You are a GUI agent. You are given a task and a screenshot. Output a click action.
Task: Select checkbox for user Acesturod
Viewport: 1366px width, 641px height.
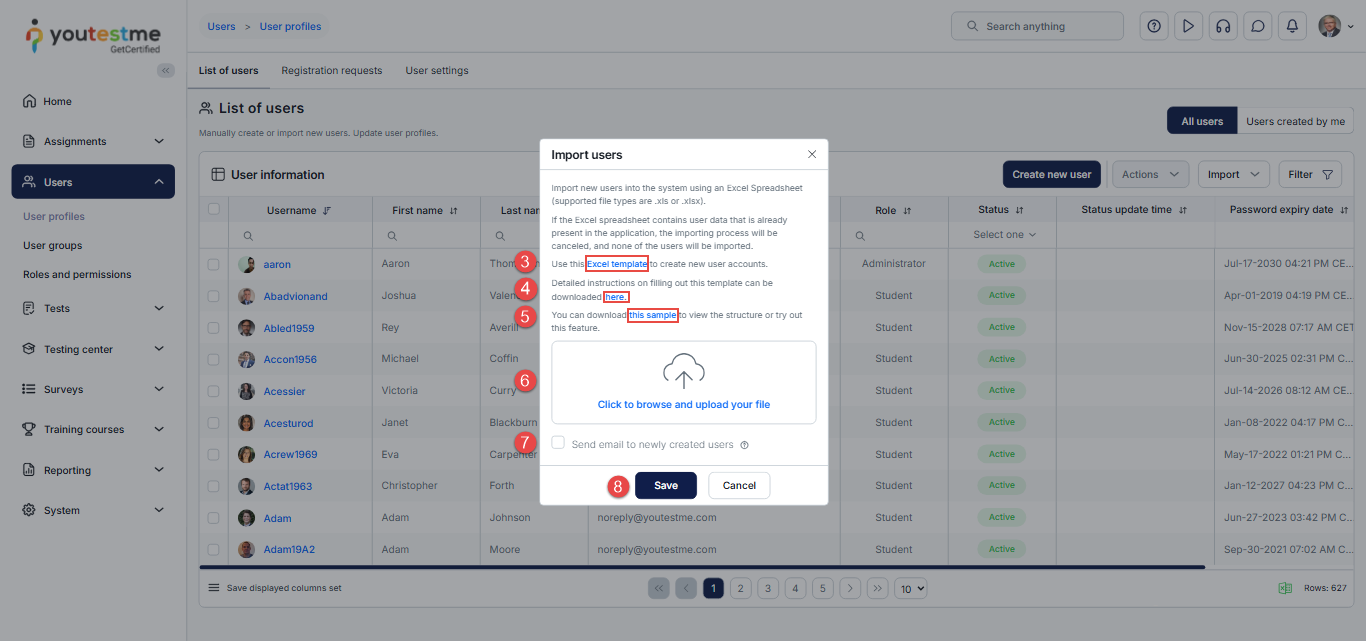coord(213,423)
